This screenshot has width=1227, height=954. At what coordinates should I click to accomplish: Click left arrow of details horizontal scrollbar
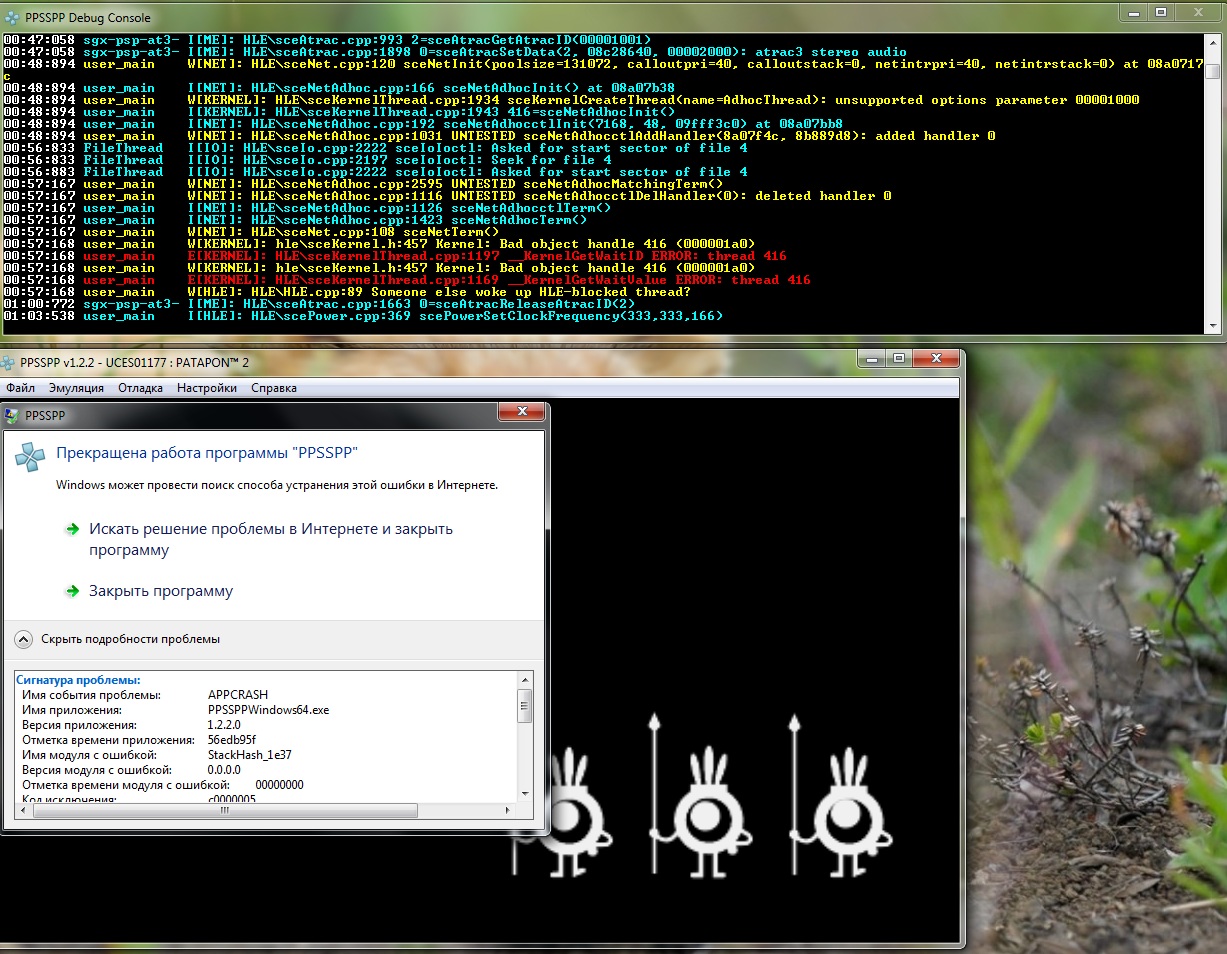coord(25,811)
